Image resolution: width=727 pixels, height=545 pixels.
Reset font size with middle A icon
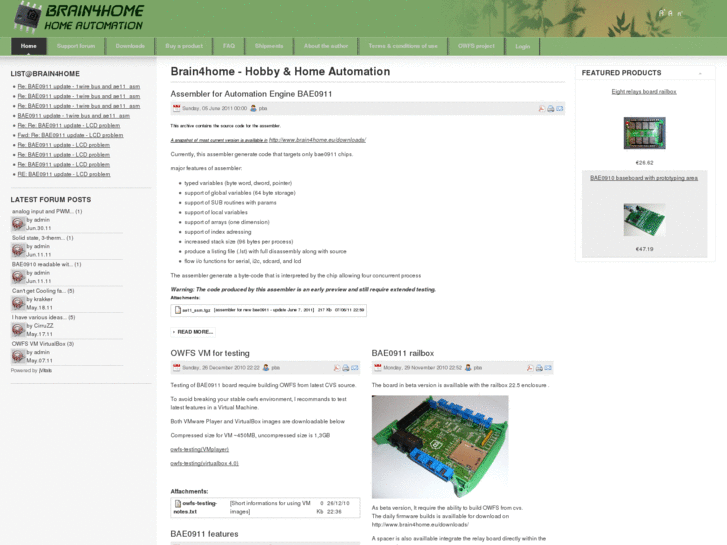(670, 13)
